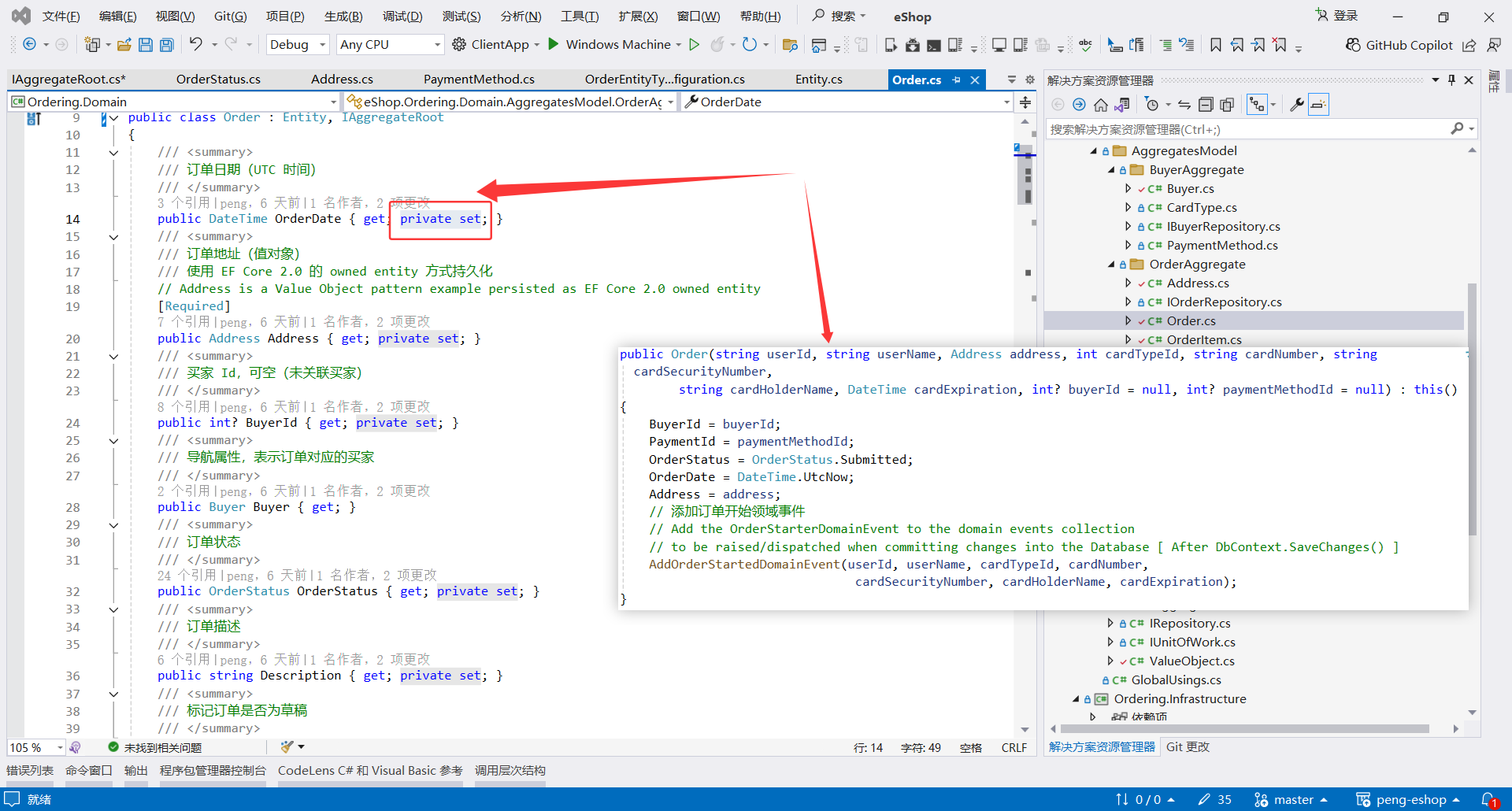The image size is (1512, 811).
Task: Open Solution Explorer properties wrench icon
Action: click(x=1296, y=104)
